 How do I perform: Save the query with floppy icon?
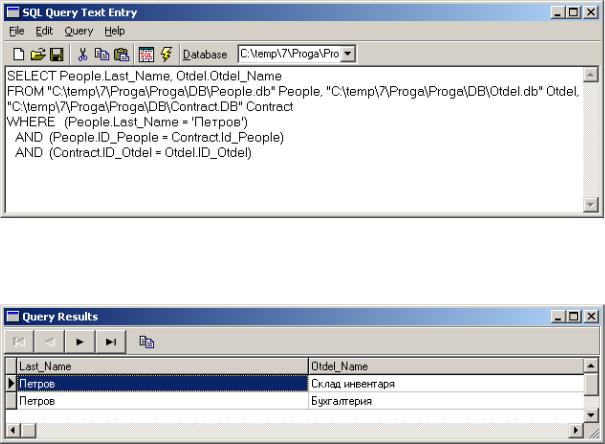56,54
